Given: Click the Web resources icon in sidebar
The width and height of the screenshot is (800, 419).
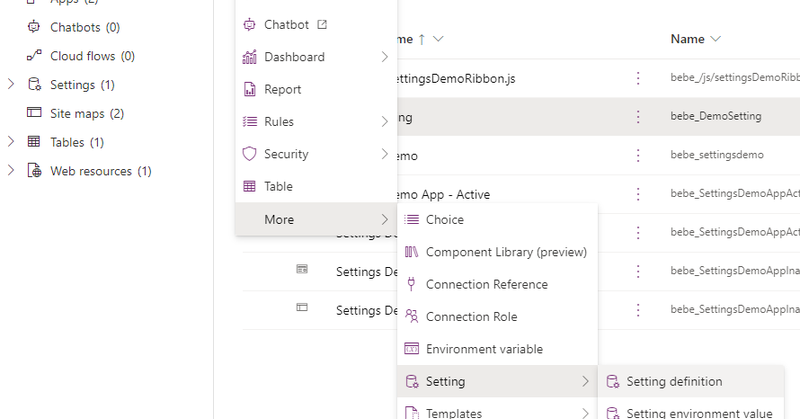Looking at the screenshot, I should (x=34, y=170).
